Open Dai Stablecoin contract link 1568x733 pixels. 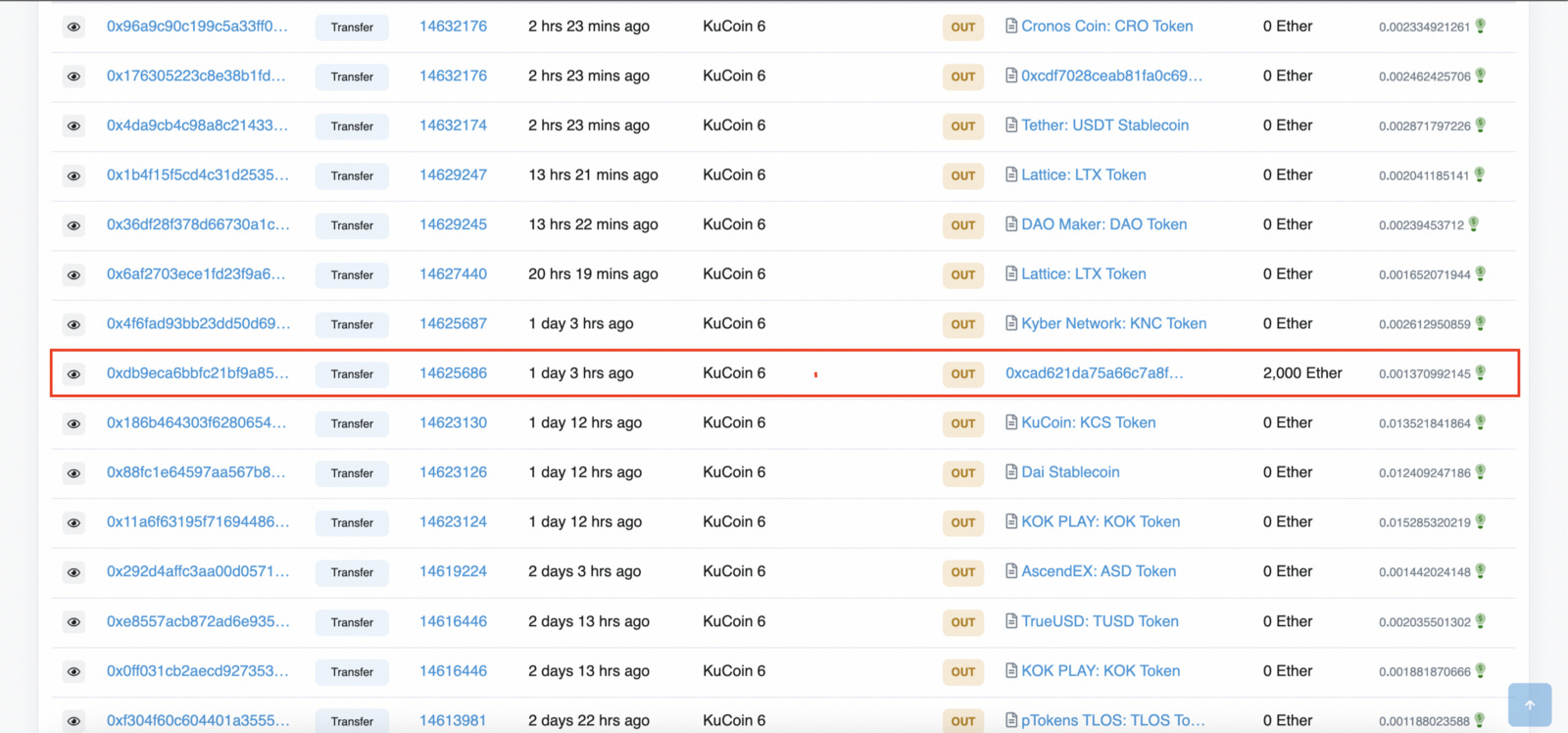click(x=1070, y=472)
